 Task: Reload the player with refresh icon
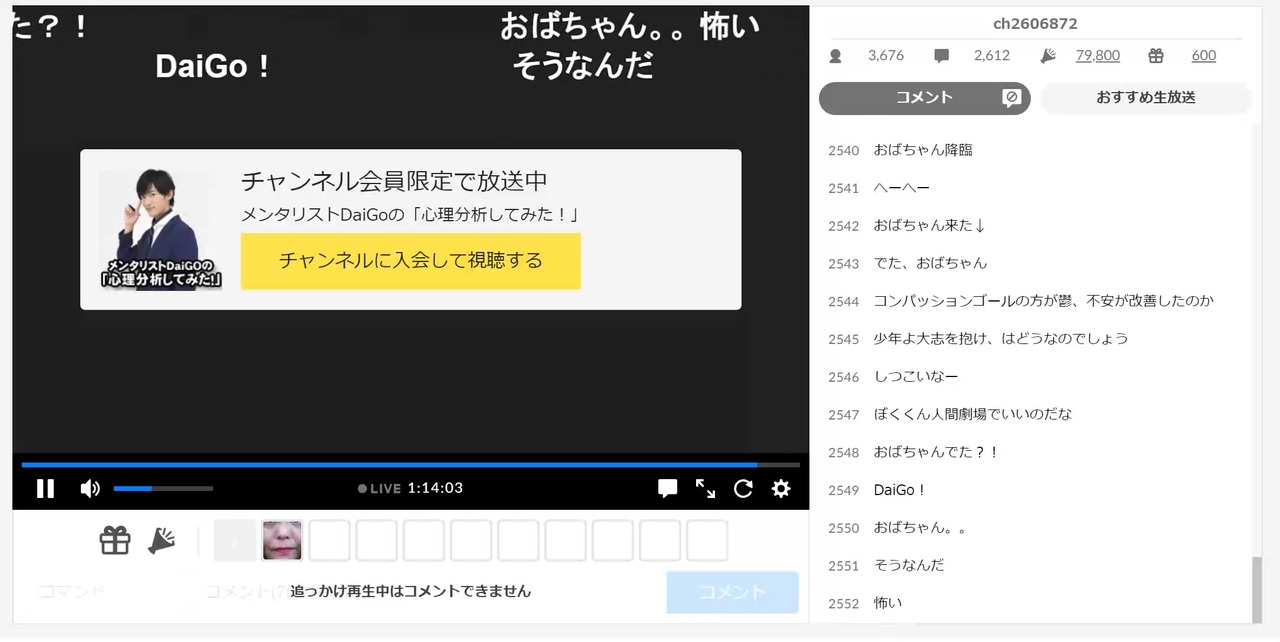coord(743,488)
